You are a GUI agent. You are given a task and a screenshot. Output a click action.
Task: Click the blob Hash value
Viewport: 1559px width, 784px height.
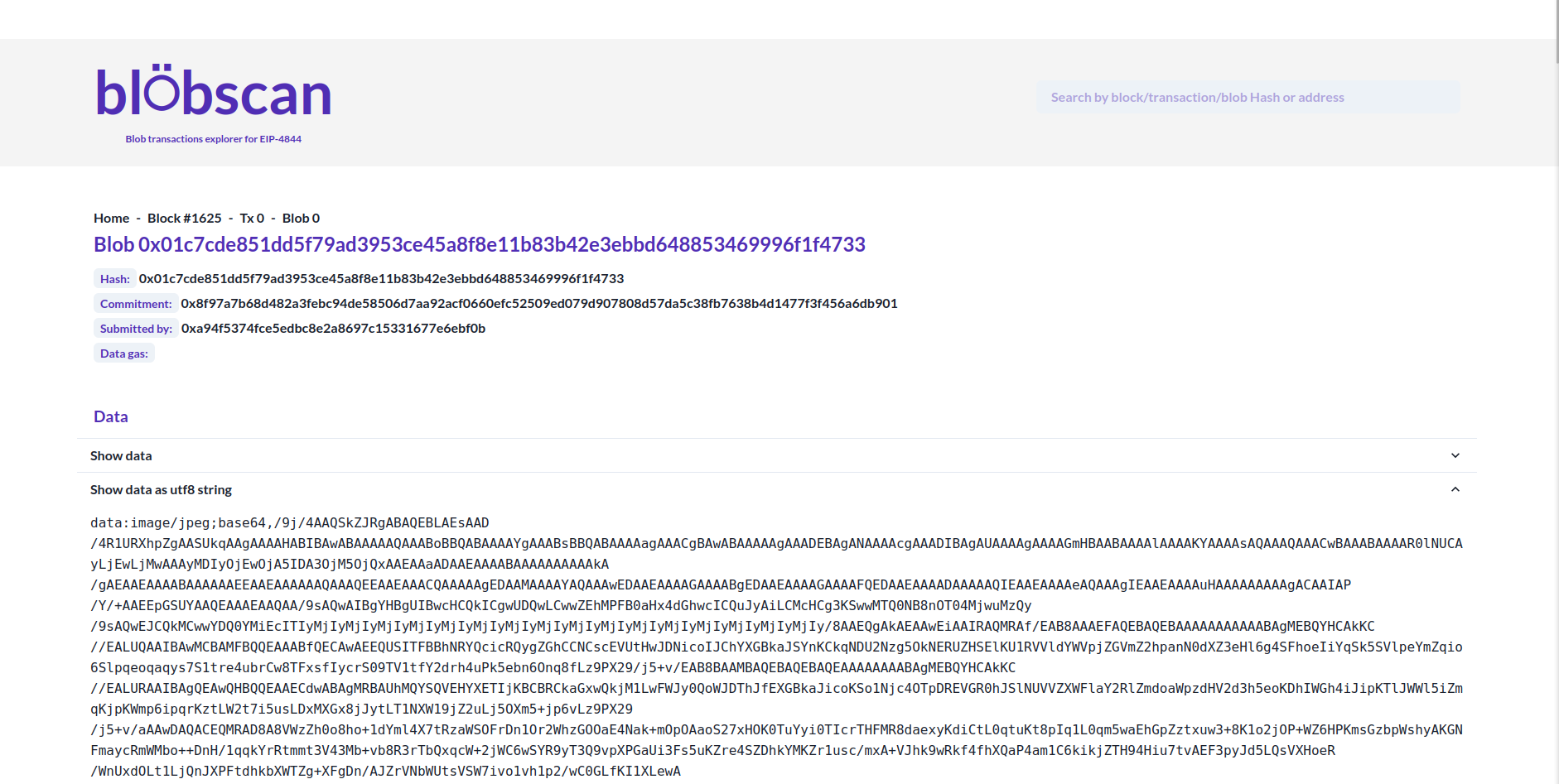click(x=381, y=279)
